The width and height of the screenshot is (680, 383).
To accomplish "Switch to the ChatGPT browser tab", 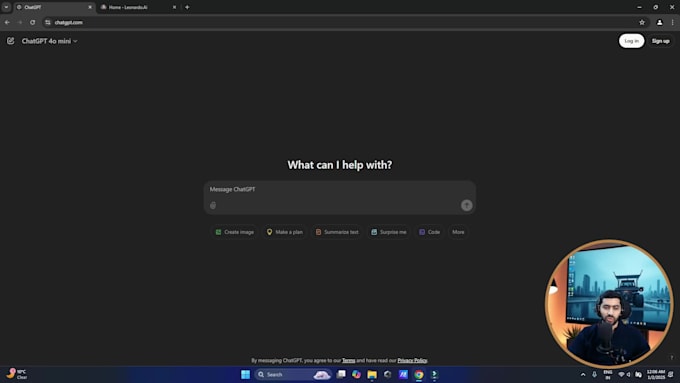I will [52, 7].
